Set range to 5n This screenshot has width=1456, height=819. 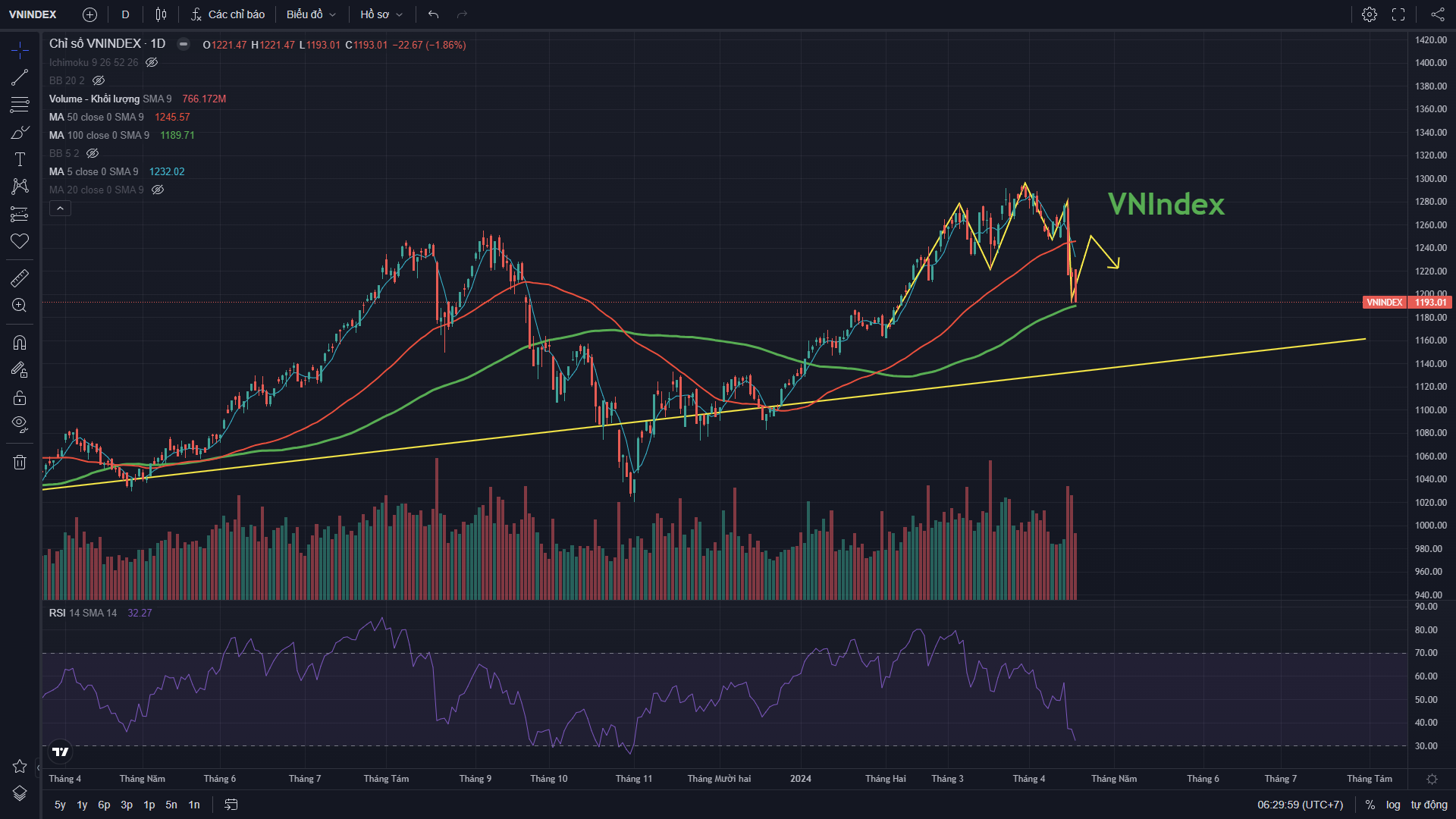click(x=171, y=805)
